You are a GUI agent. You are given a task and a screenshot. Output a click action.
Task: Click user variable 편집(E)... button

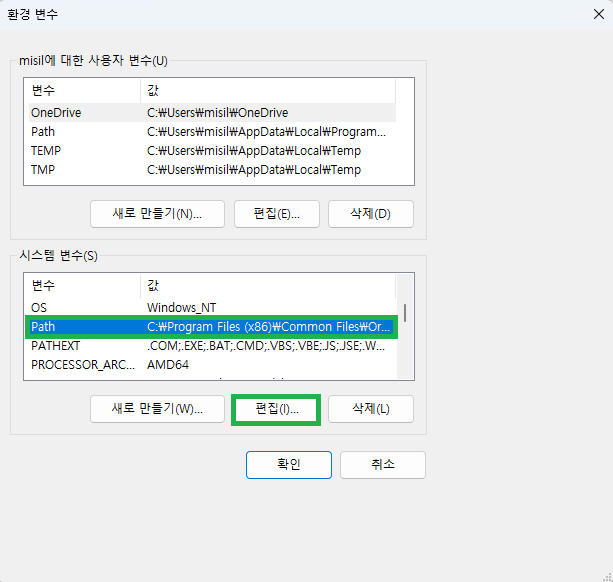click(276, 214)
